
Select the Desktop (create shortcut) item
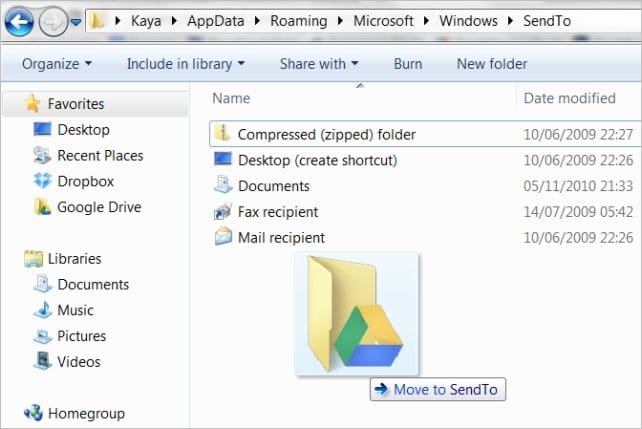pos(317,160)
